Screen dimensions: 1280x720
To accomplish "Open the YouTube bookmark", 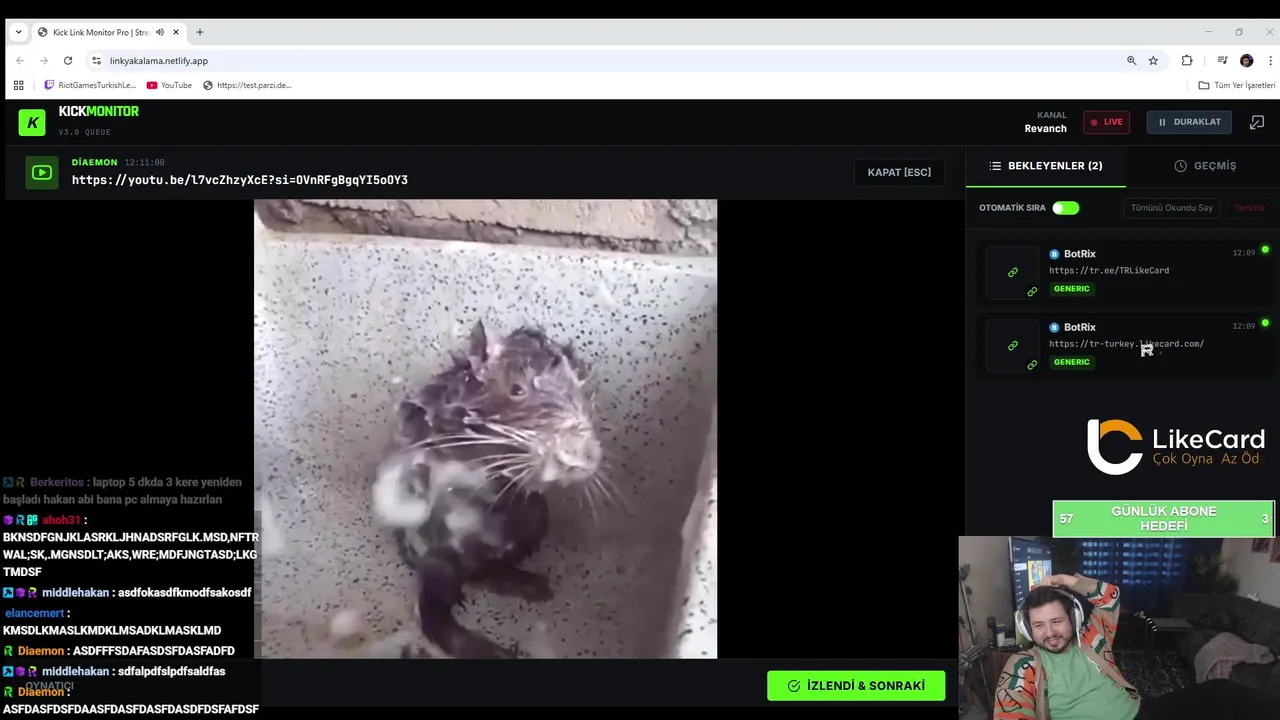I will 169,85.
